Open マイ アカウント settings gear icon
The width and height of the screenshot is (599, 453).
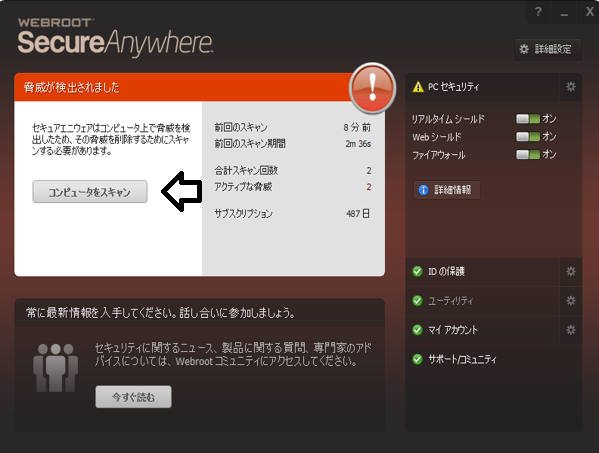point(571,330)
